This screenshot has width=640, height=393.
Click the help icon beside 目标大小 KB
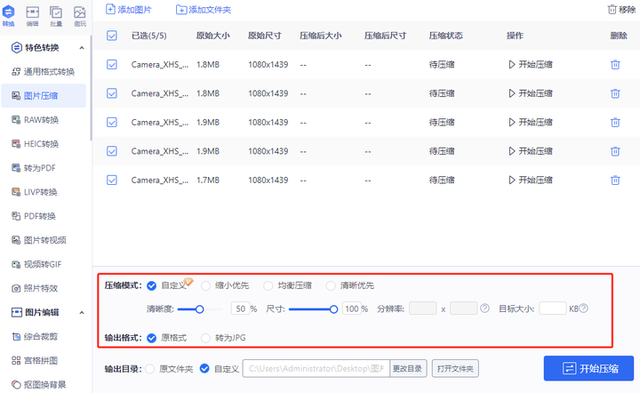pos(584,308)
